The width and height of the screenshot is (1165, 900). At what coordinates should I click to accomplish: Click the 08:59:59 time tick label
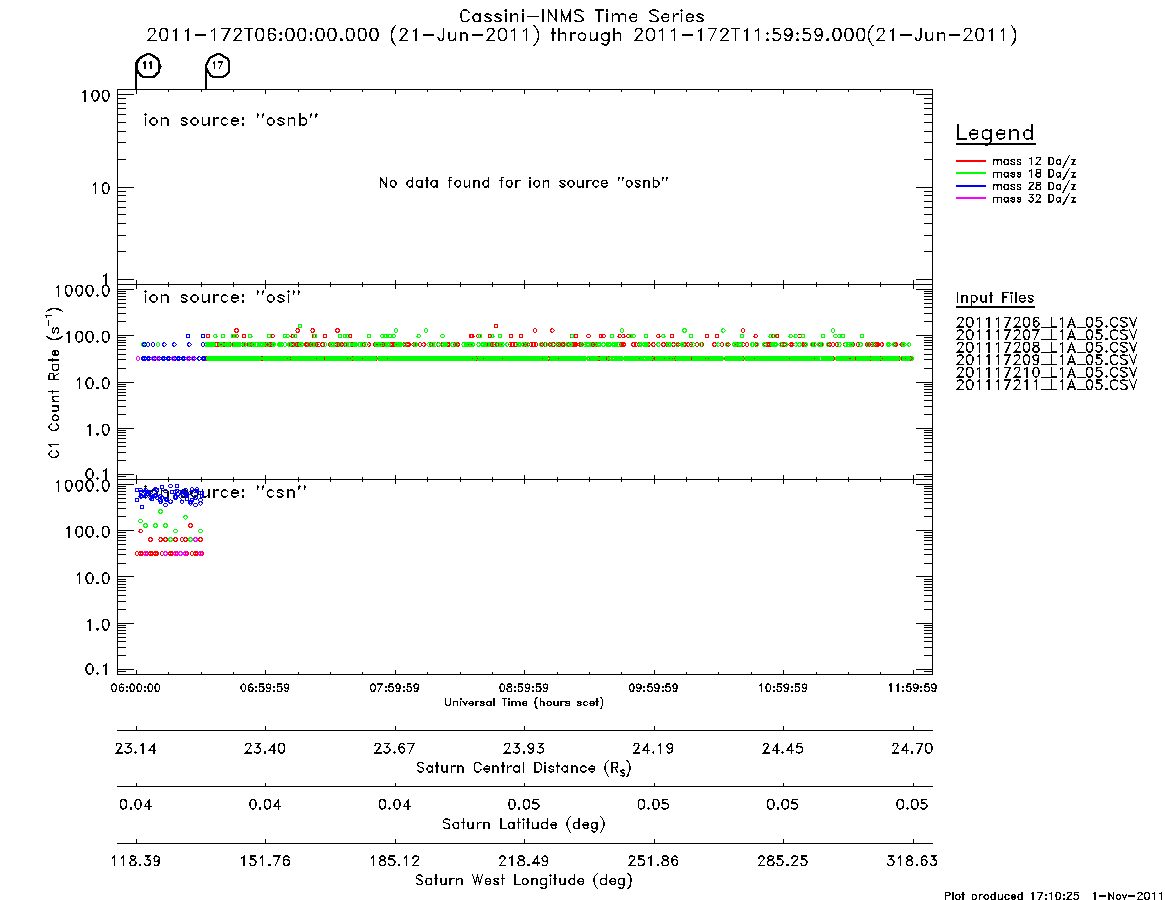[x=524, y=688]
